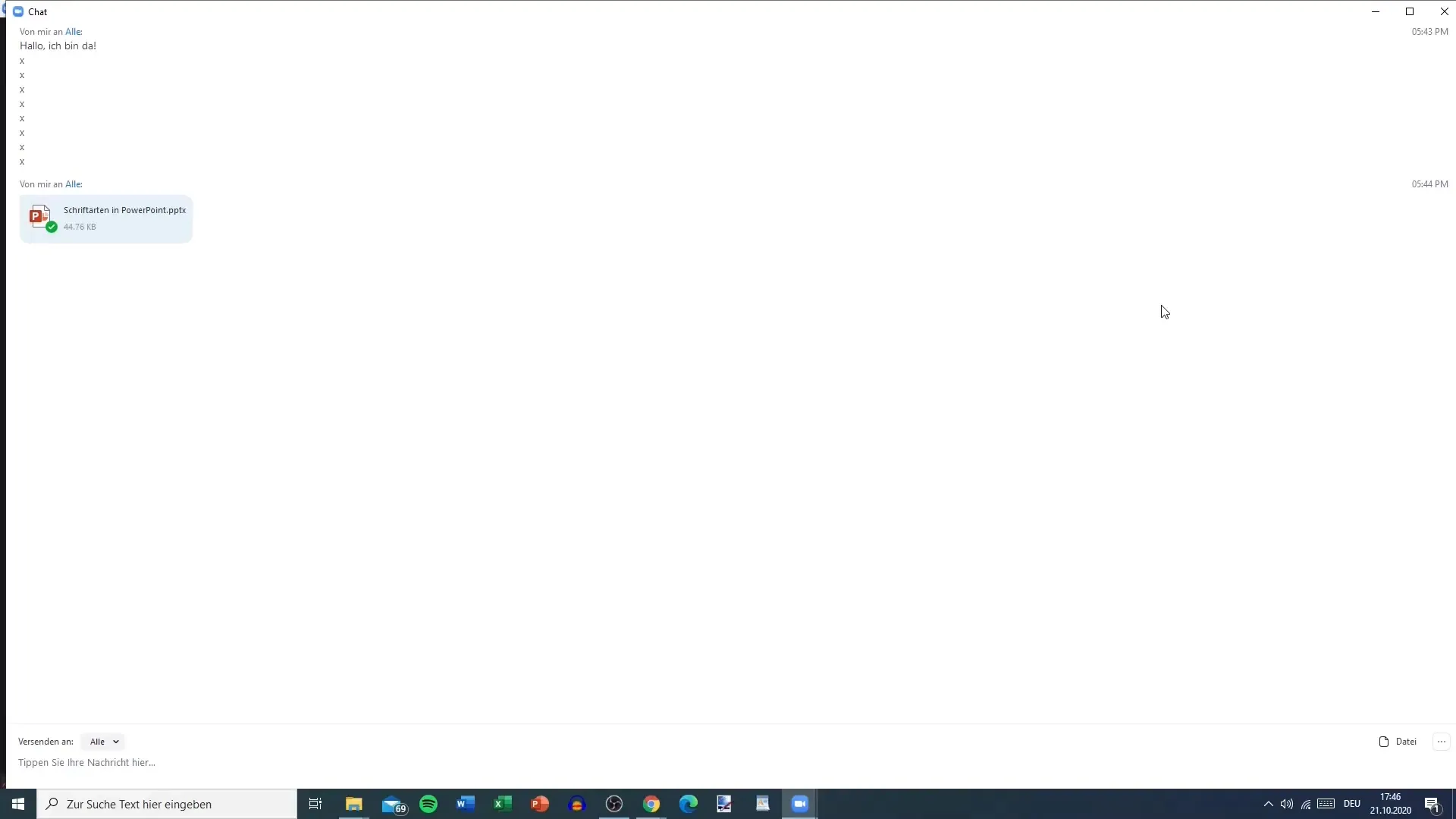Screen dimensions: 1456x819
Task: Expand the 'Alle' recipients selector dropdown
Action: pyautogui.click(x=103, y=741)
